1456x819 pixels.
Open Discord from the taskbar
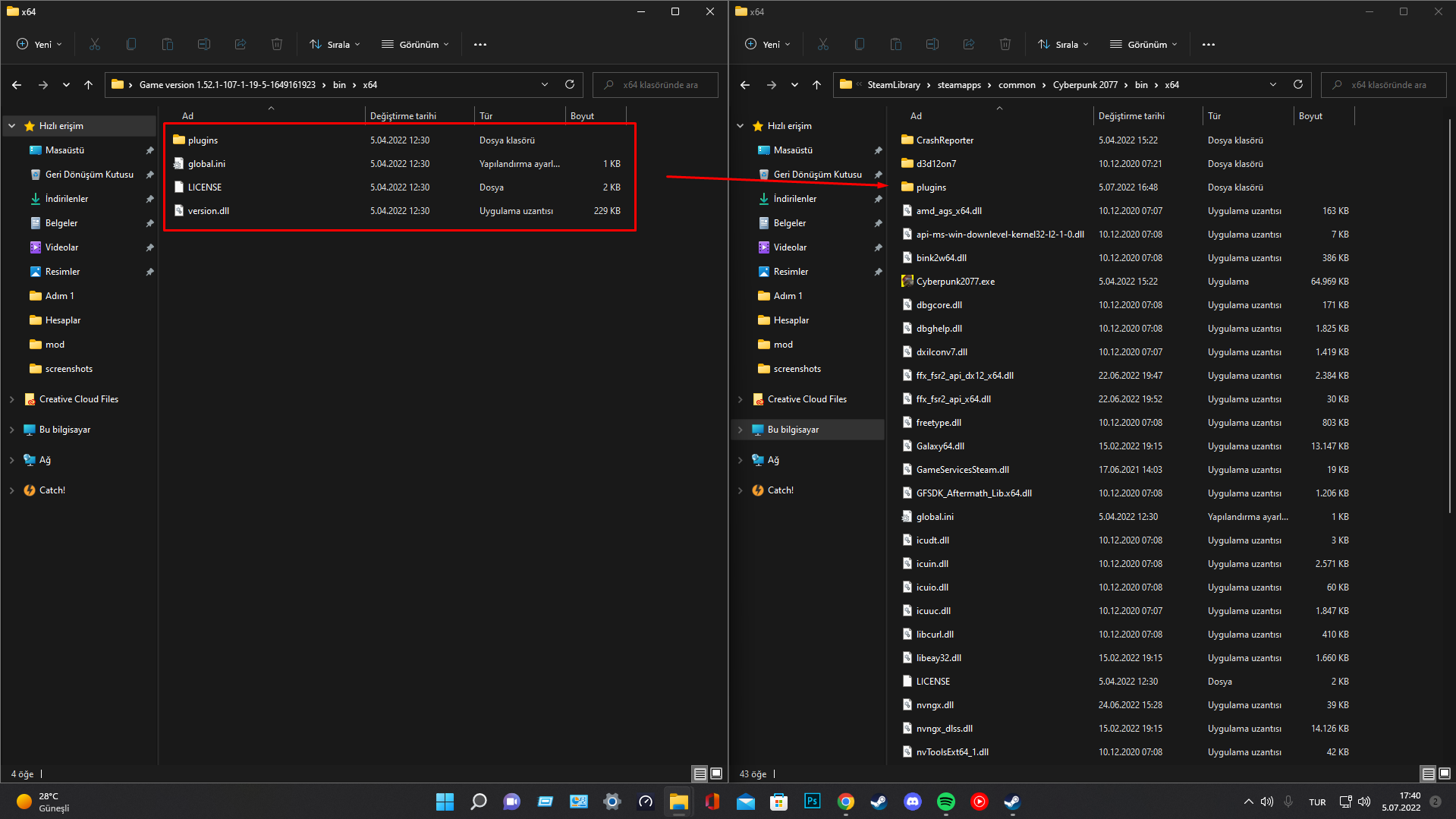click(x=912, y=802)
